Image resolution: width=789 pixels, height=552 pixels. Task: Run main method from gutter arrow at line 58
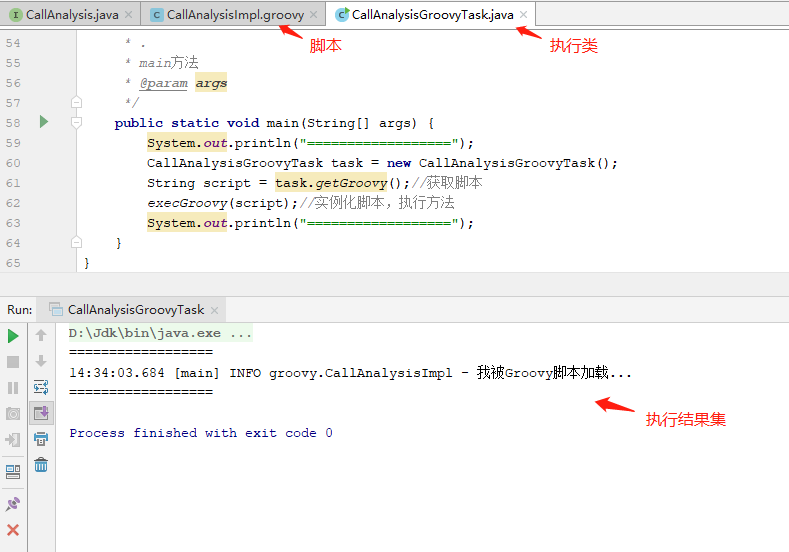click(x=44, y=122)
